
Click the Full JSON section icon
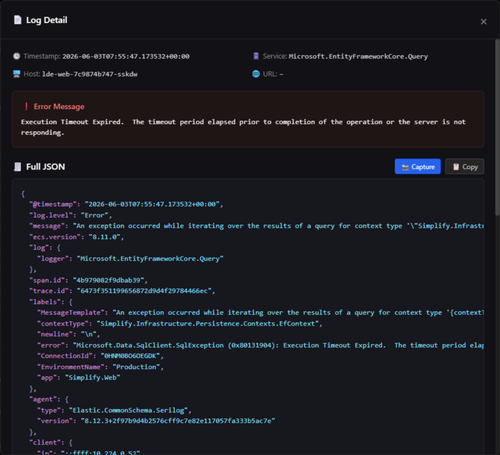[17, 167]
